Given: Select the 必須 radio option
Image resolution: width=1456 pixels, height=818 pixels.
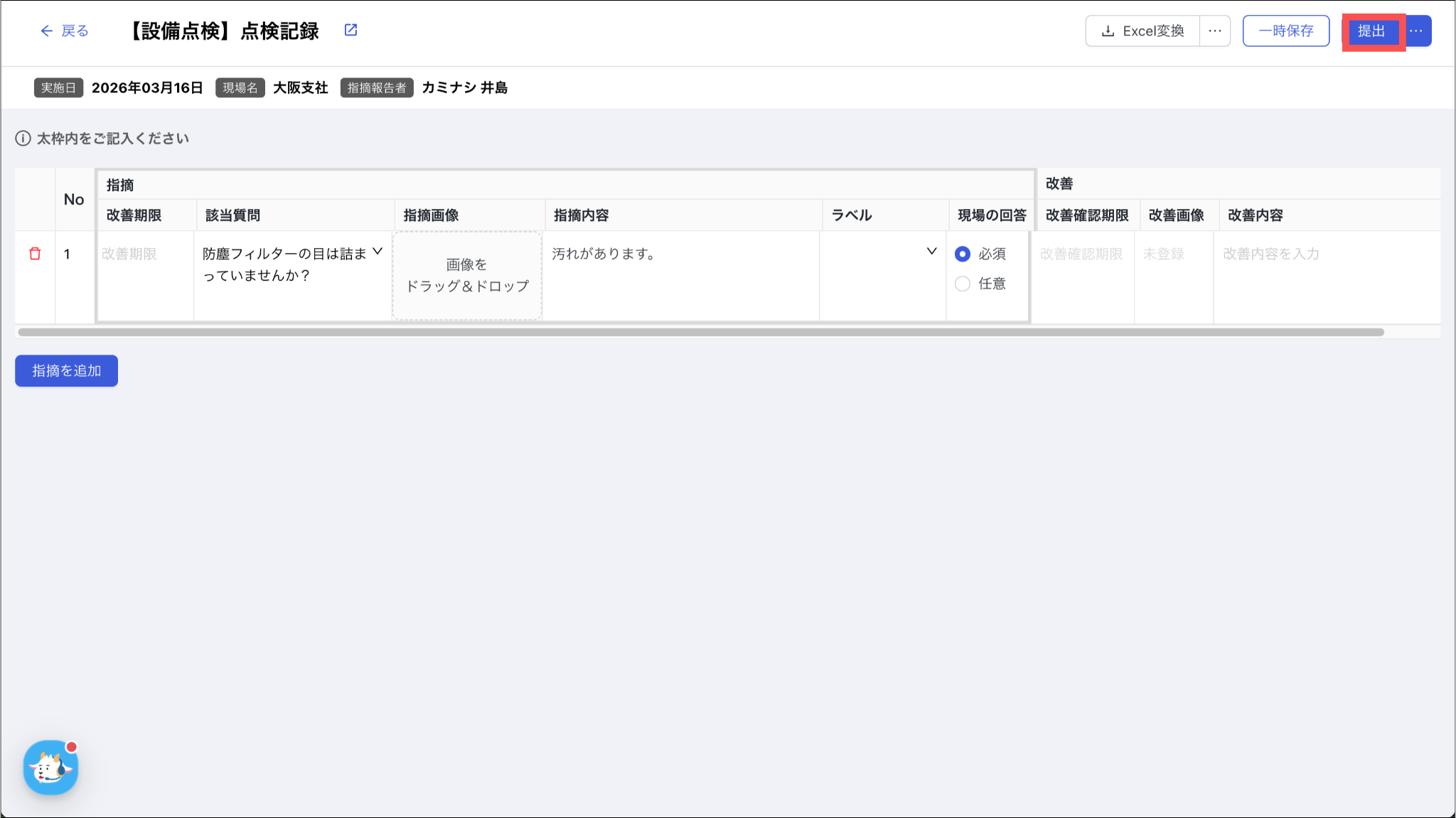Looking at the screenshot, I should coord(963,254).
